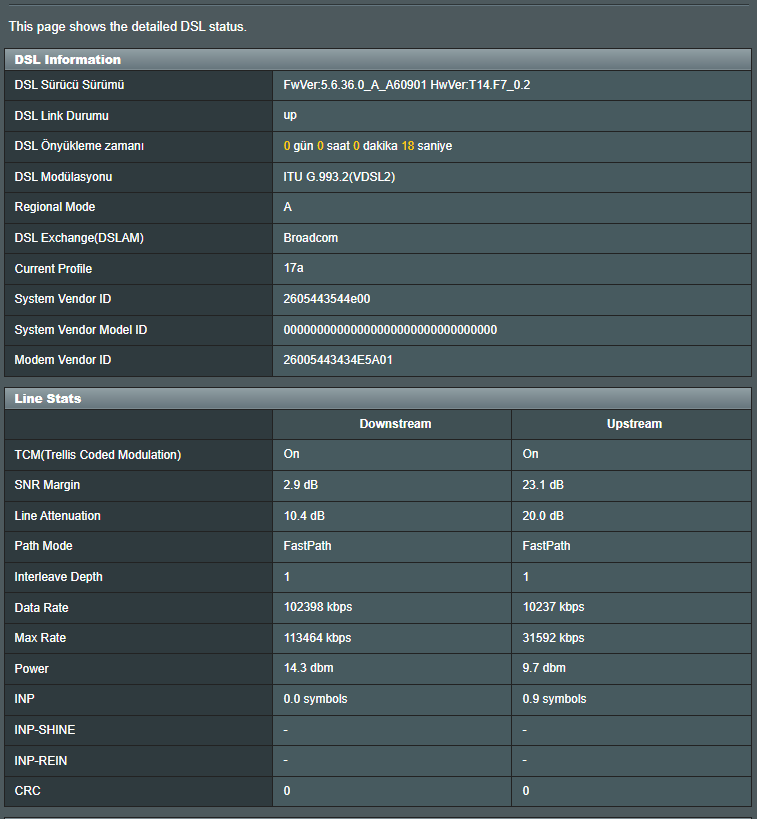Viewport: 757px width, 819px height.
Task: Click the Broadcom DSLAM value
Action: pos(310,238)
